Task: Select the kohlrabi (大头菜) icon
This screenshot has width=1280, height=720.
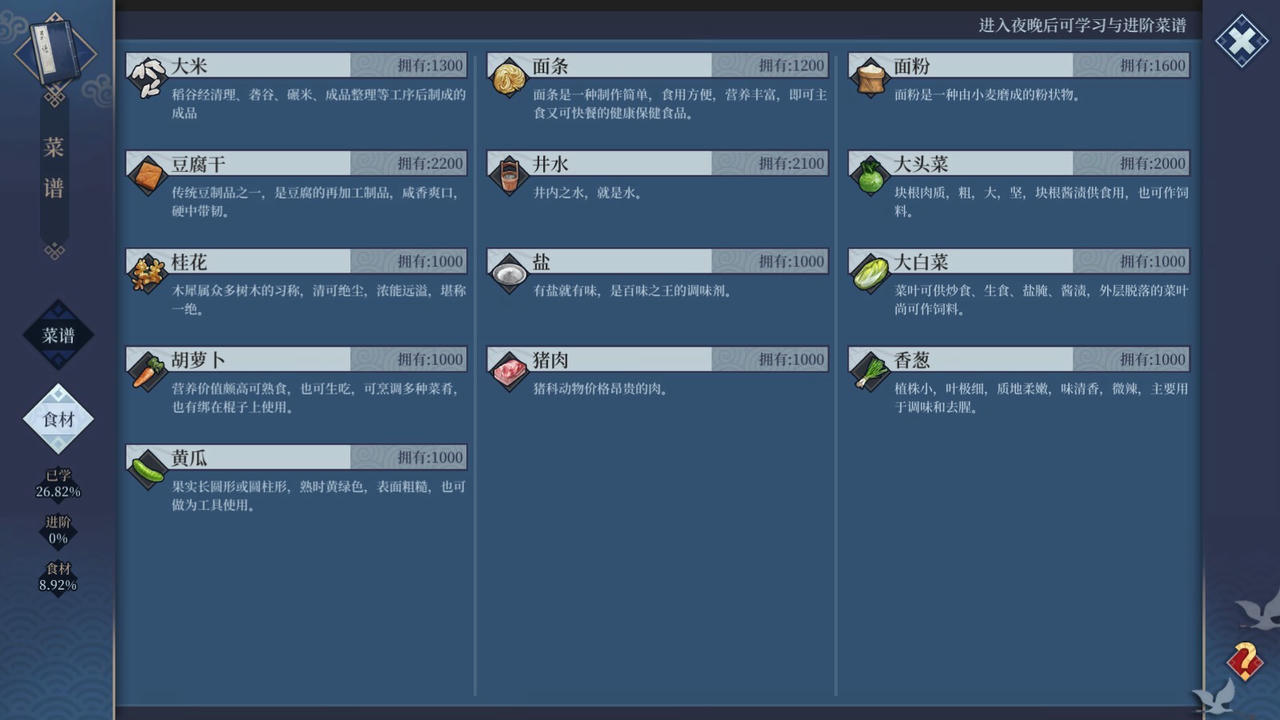Action: pyautogui.click(x=870, y=175)
